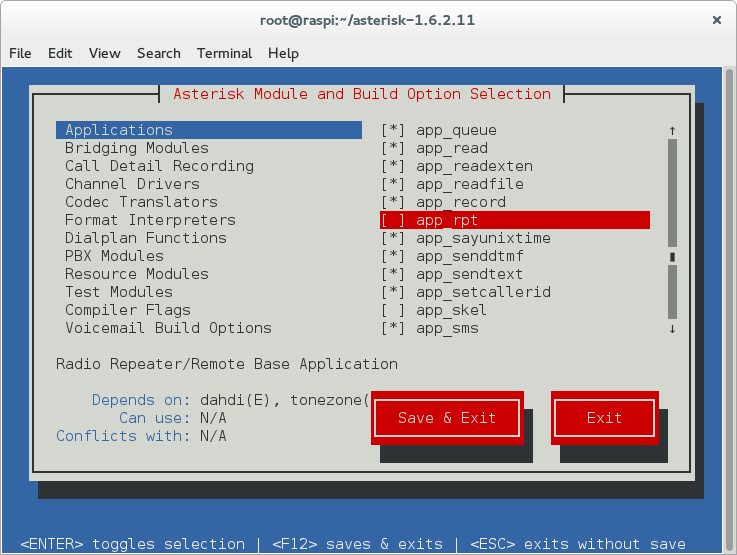737x555 pixels.
Task: Click the '<F12> saves & exits' hint
Action: [x=357, y=544]
